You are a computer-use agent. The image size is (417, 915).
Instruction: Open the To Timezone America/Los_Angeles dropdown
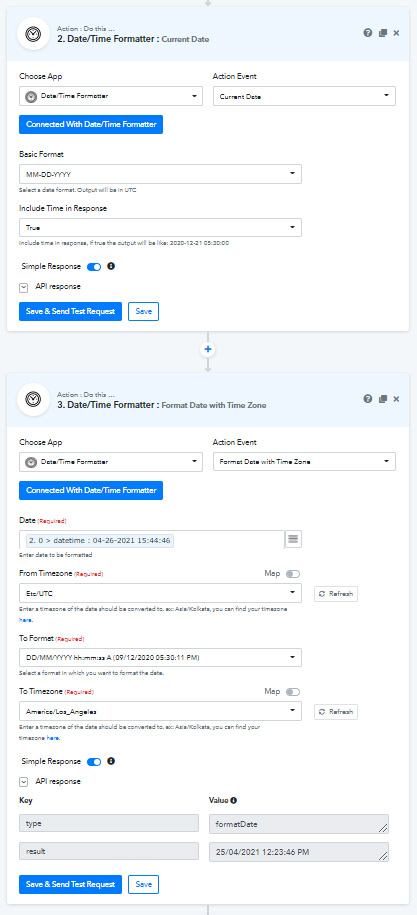click(x=160, y=711)
